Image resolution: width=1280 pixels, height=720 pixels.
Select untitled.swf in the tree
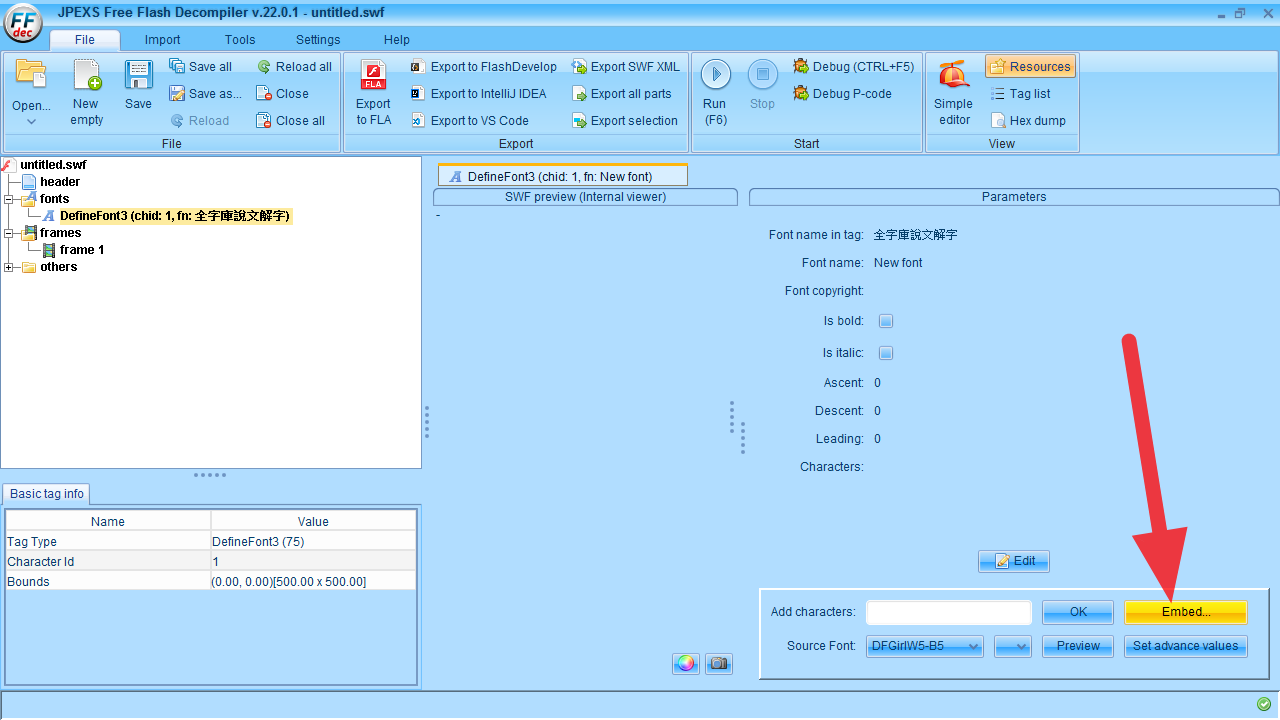pos(53,165)
